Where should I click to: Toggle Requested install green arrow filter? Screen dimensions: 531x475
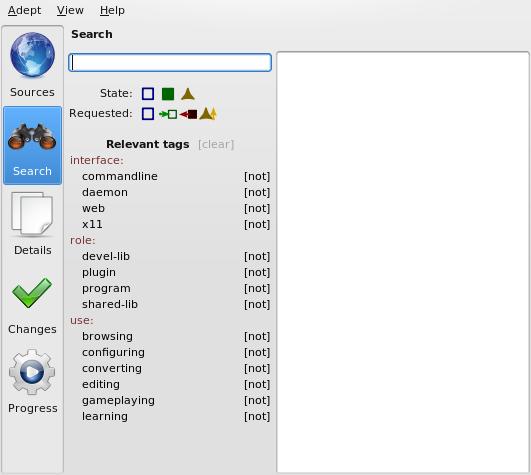(x=168, y=114)
